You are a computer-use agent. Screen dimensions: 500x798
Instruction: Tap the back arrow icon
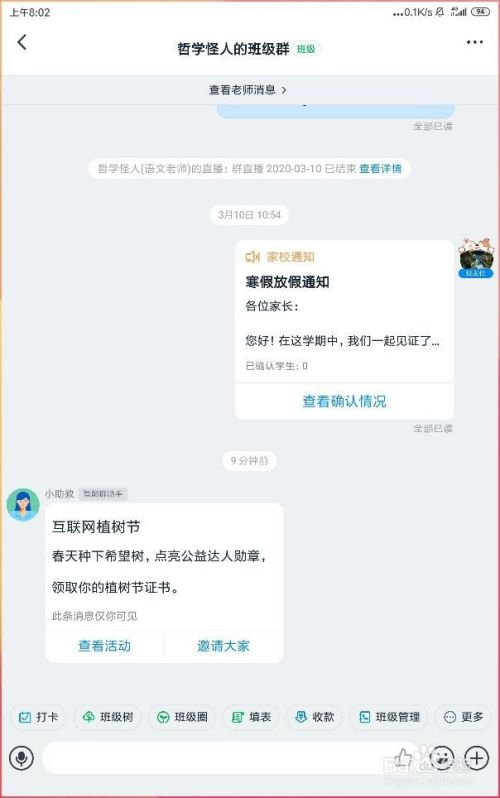21,42
